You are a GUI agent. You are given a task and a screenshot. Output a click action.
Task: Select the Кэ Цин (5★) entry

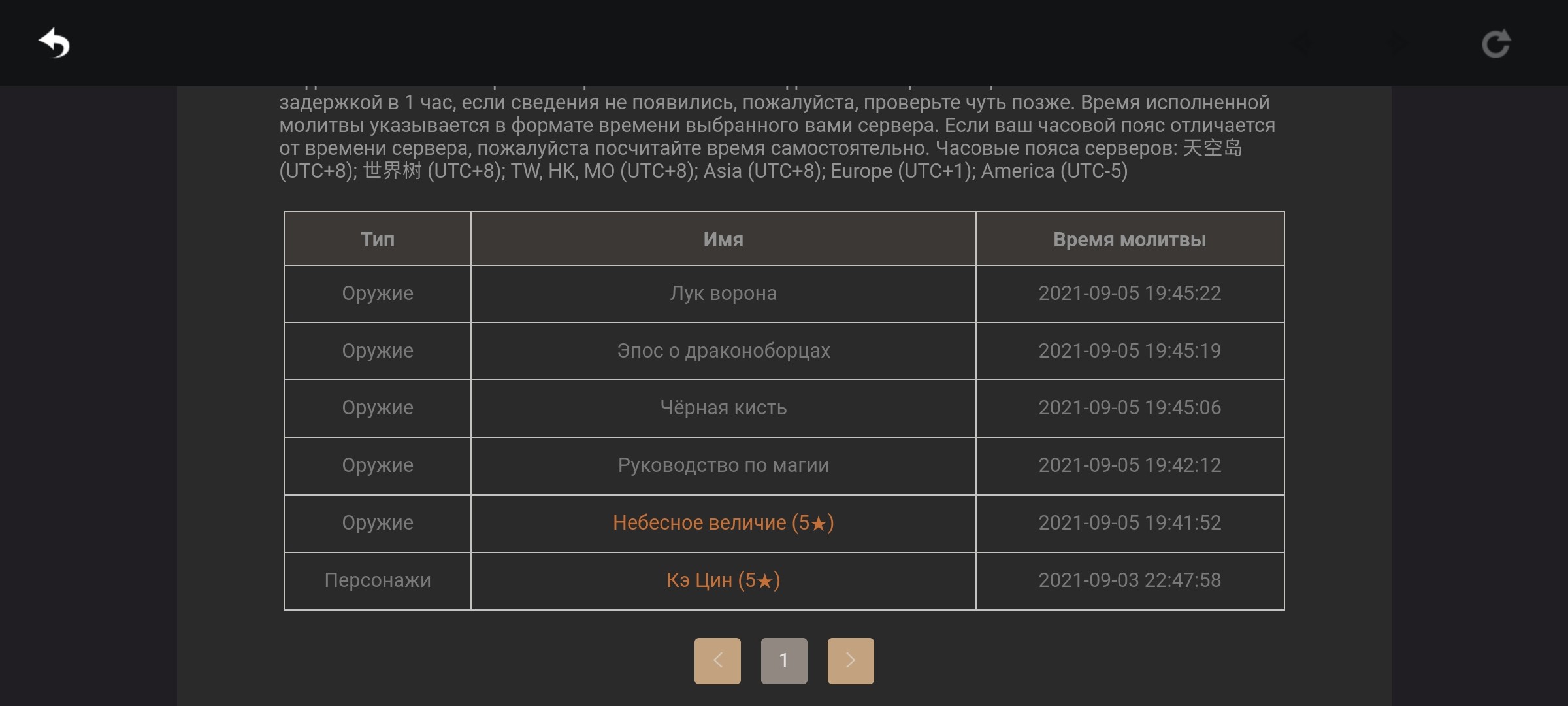(723, 580)
